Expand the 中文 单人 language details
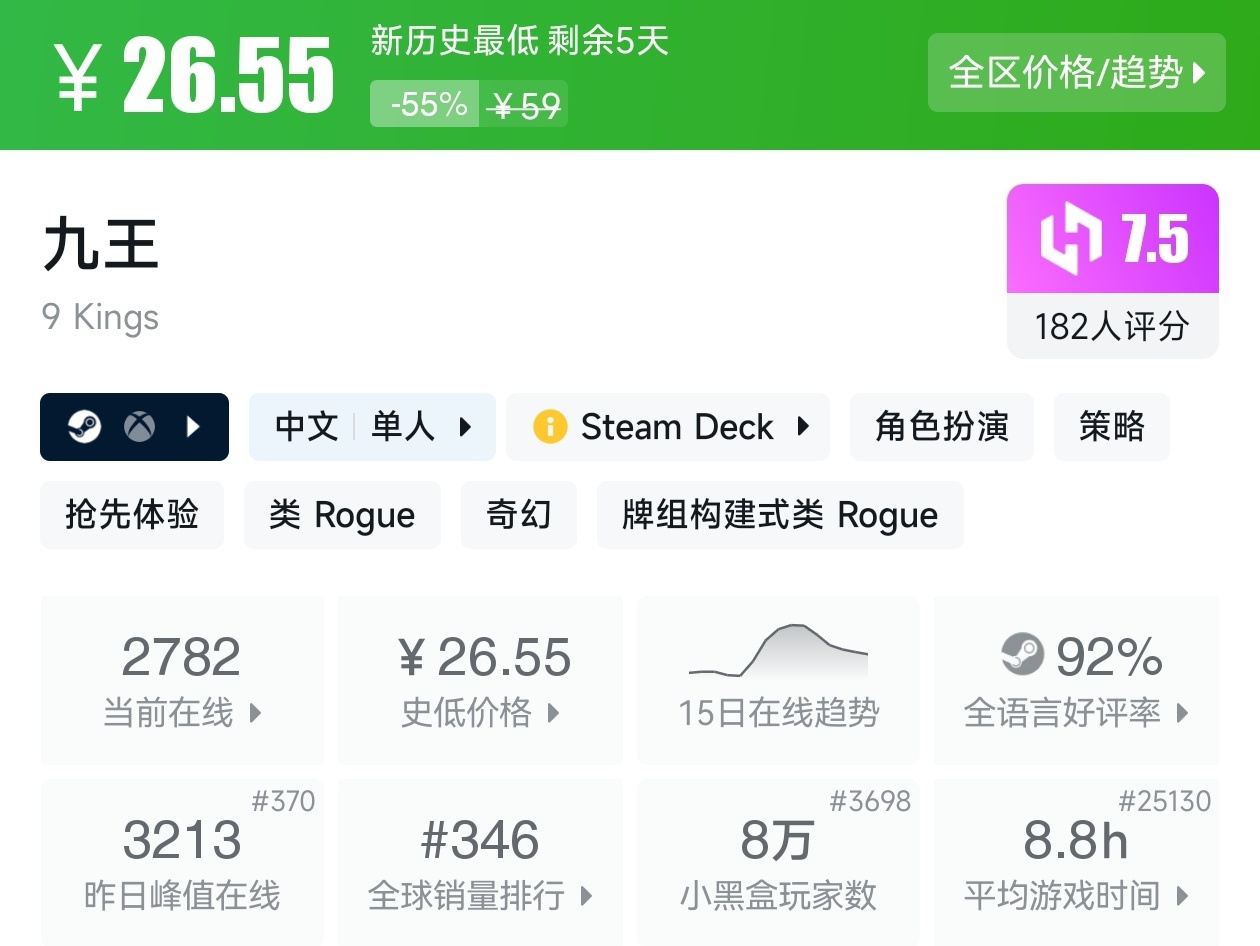 click(x=372, y=427)
